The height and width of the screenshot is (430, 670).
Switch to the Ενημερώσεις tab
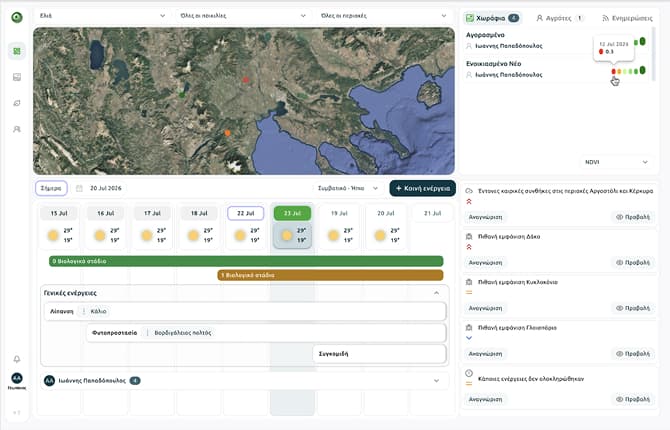point(627,18)
